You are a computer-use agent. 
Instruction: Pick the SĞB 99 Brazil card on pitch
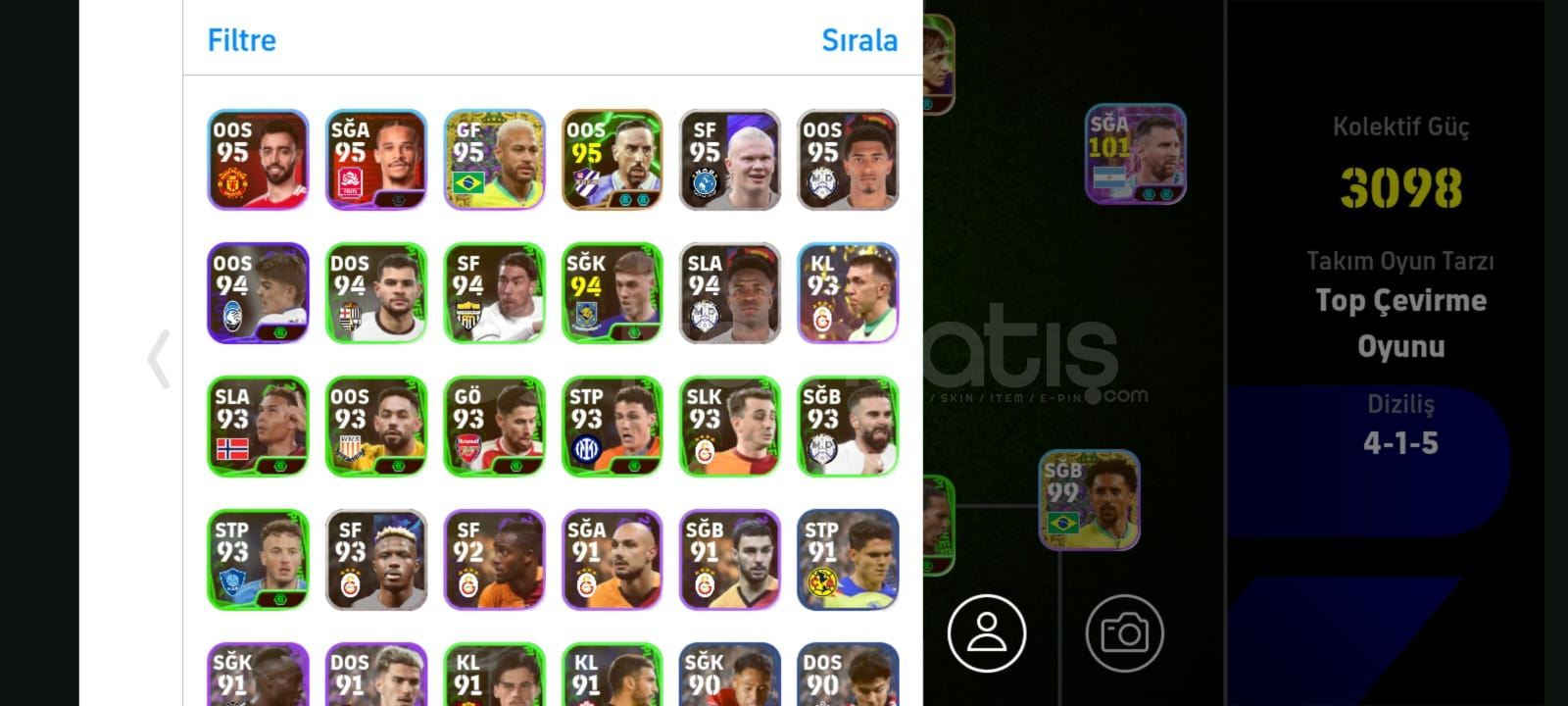tap(1089, 500)
